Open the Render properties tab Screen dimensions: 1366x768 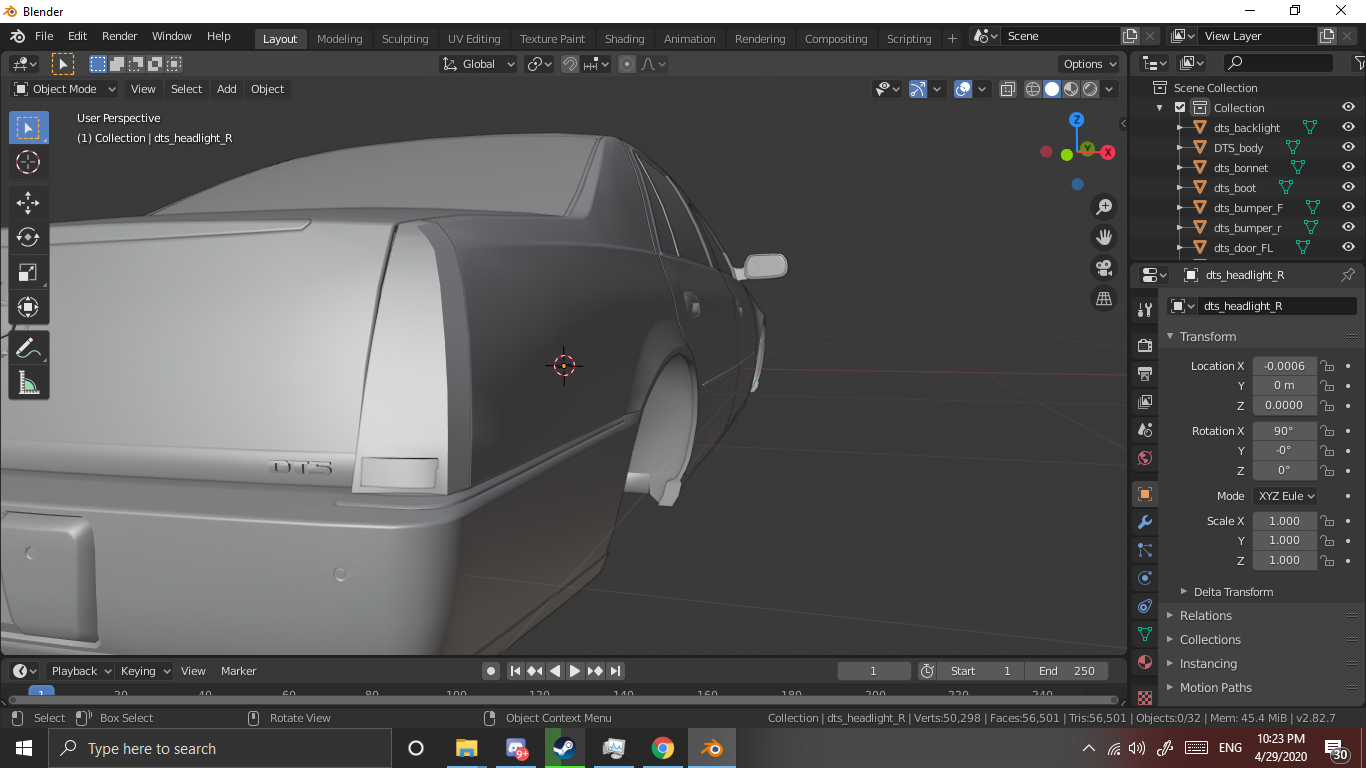pos(1145,346)
